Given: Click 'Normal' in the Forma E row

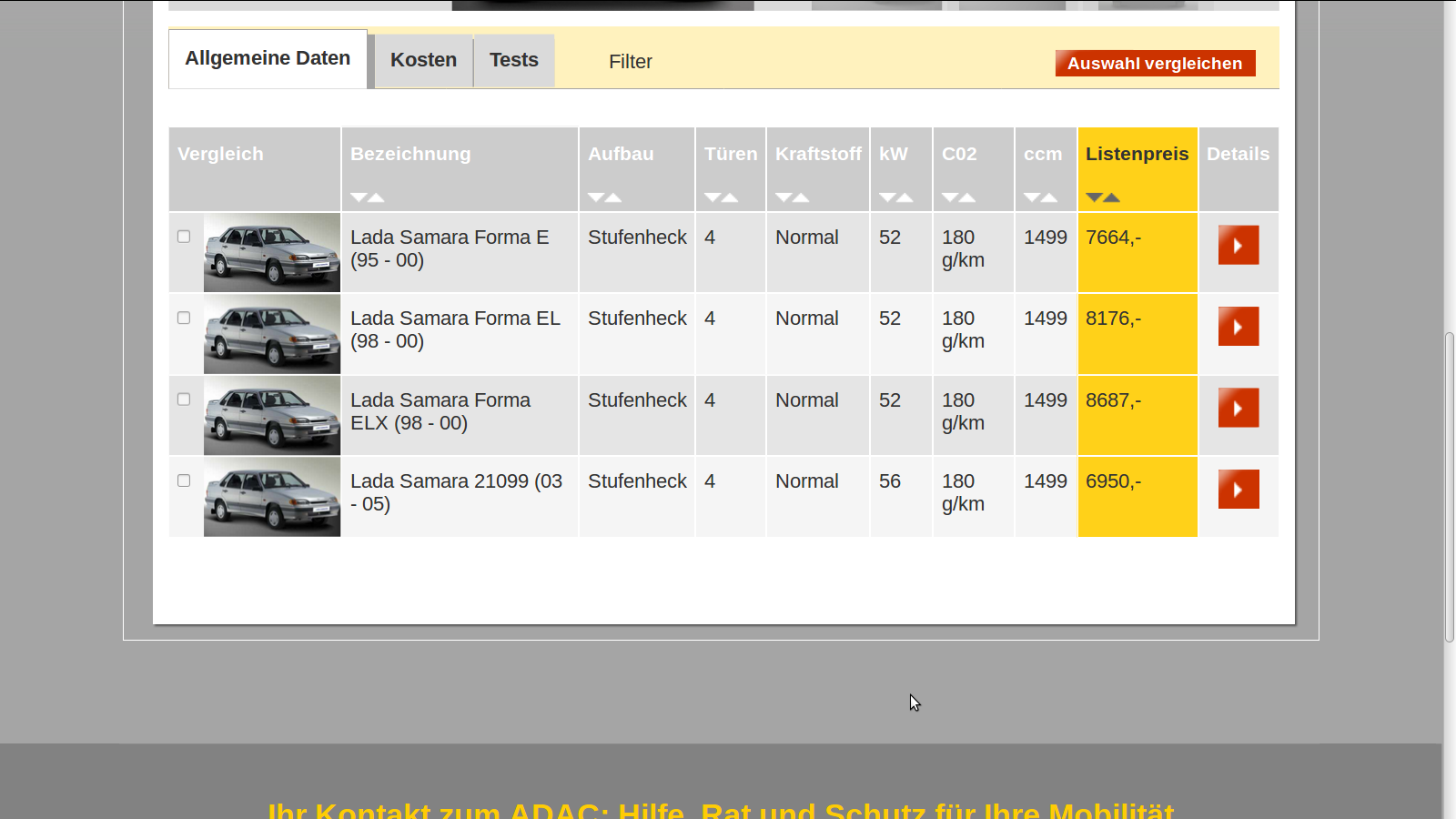Looking at the screenshot, I should (807, 238).
